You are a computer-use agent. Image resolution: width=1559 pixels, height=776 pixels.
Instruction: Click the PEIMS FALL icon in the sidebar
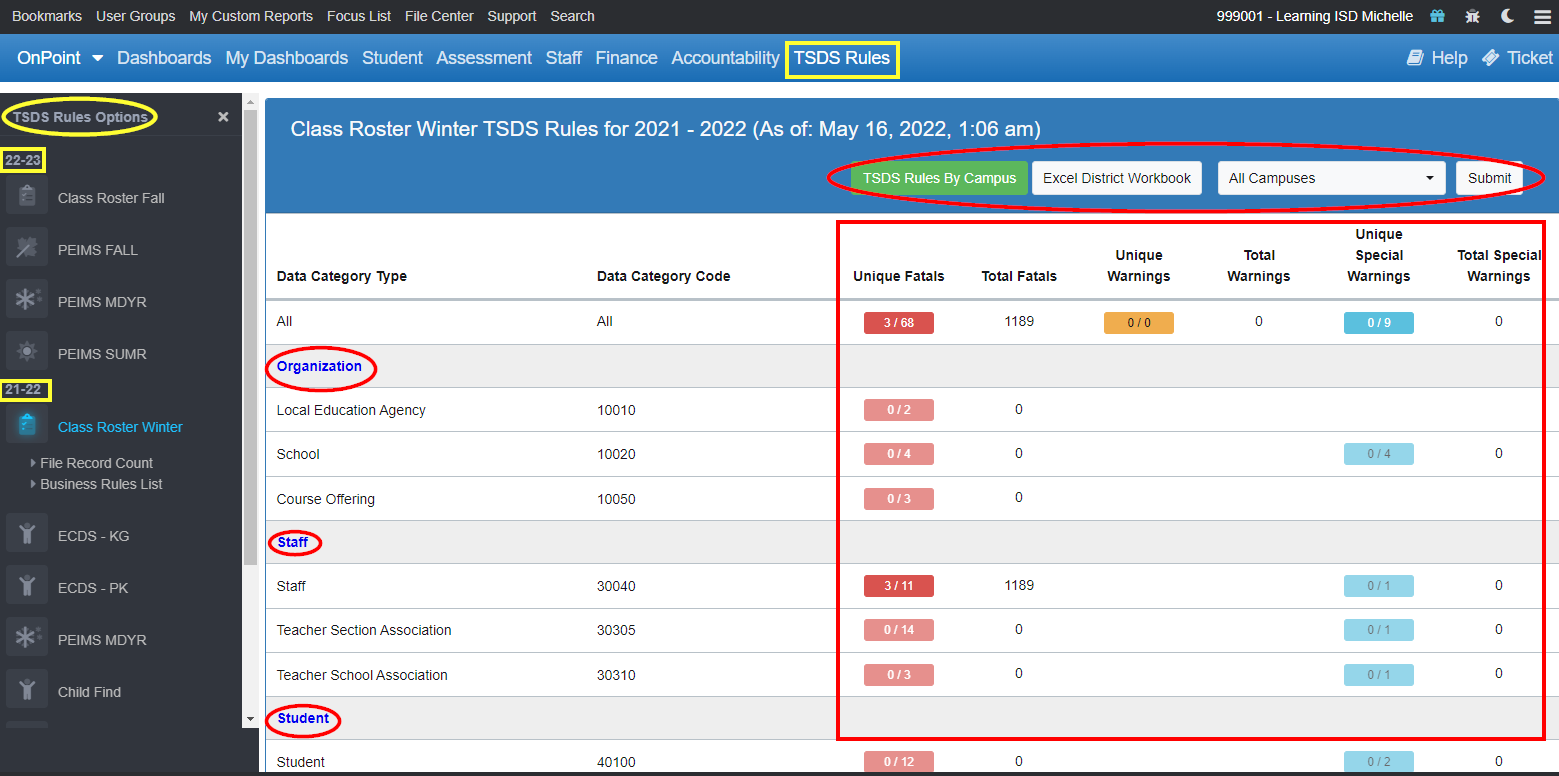[26, 249]
